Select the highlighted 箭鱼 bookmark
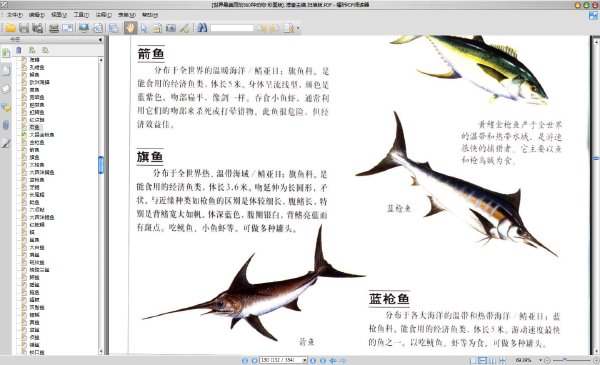The image size is (600, 365). [x=35, y=127]
